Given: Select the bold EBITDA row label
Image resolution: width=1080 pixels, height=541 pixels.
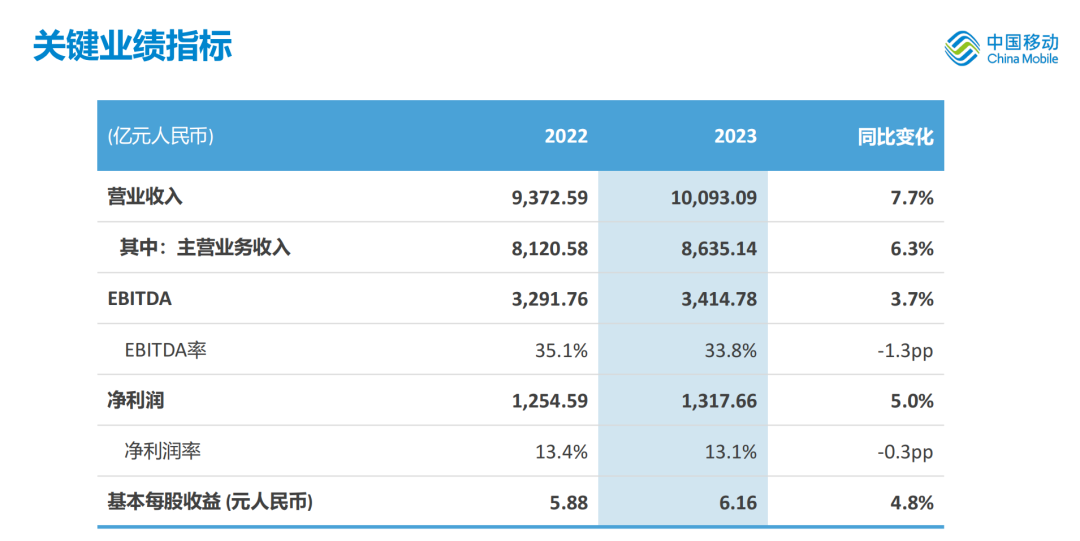Looking at the screenshot, I should [x=140, y=298].
